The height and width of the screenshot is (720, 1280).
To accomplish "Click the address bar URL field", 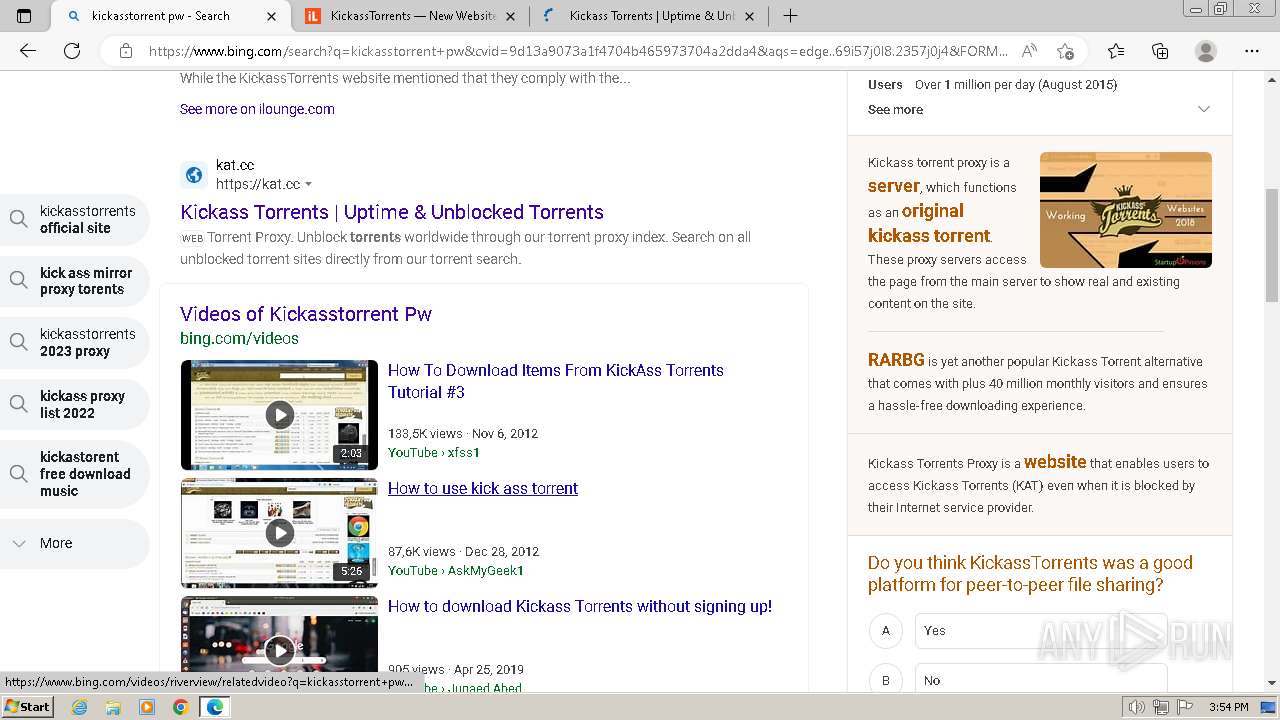I will (578, 51).
